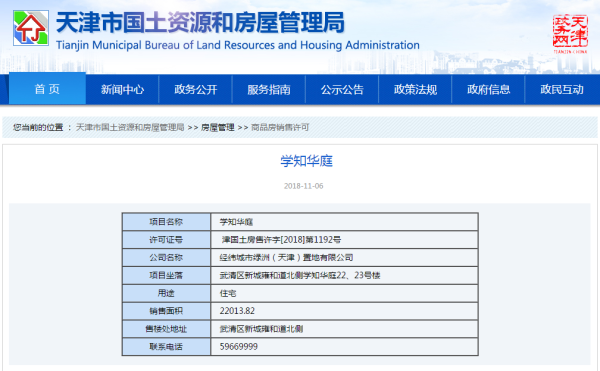Click the English title Tianjin Municipal Bureau header
Viewport: 600px width, 371px height.
pos(238,45)
